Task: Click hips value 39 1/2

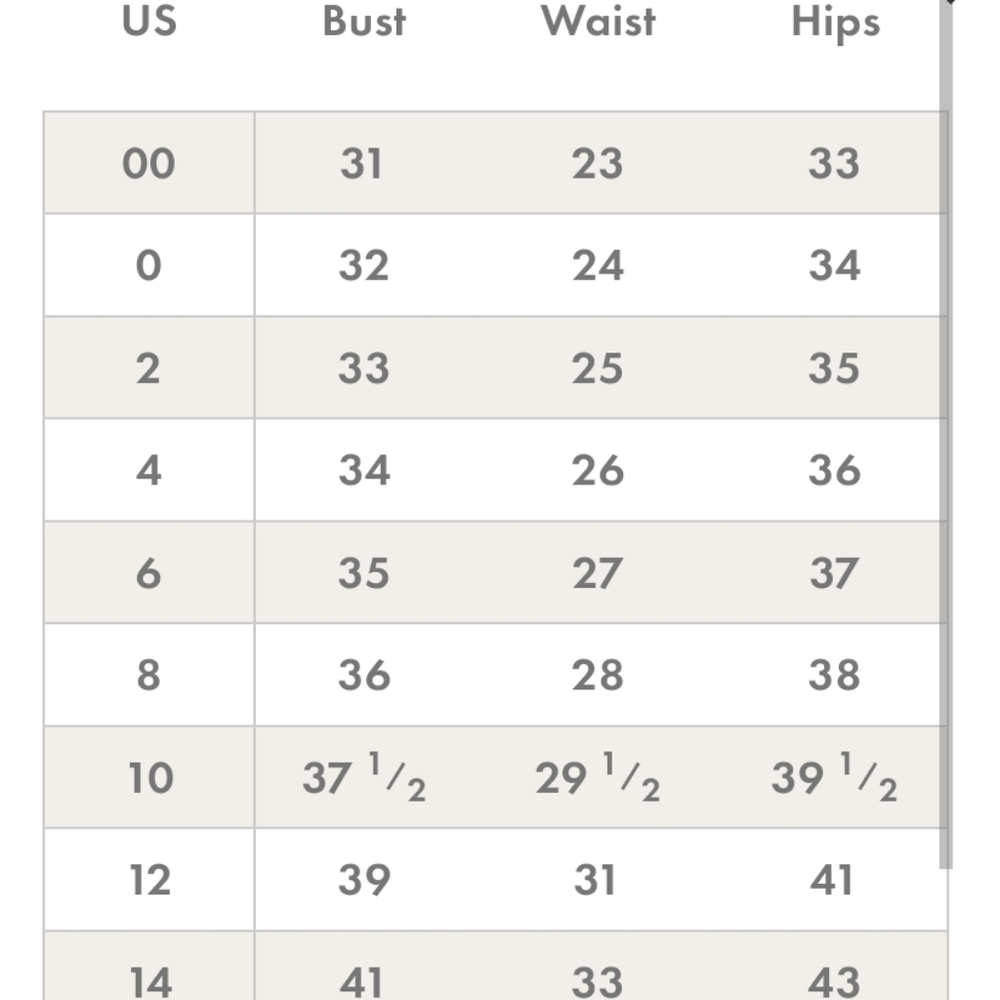Action: (834, 777)
